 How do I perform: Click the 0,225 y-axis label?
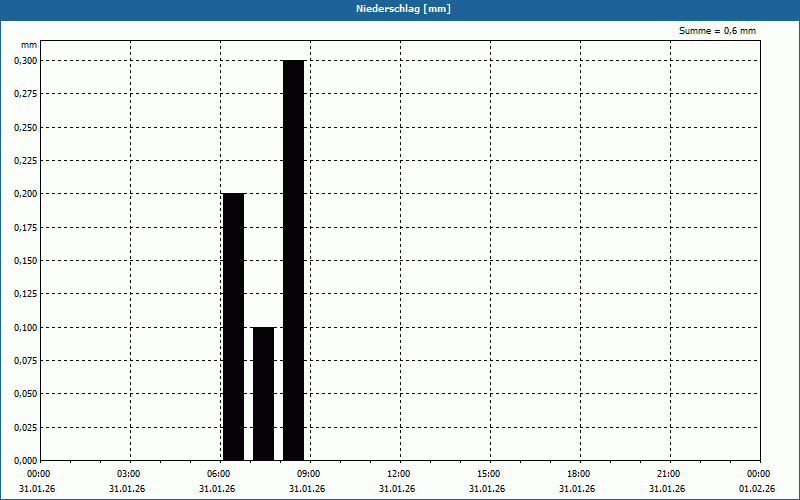[26, 161]
